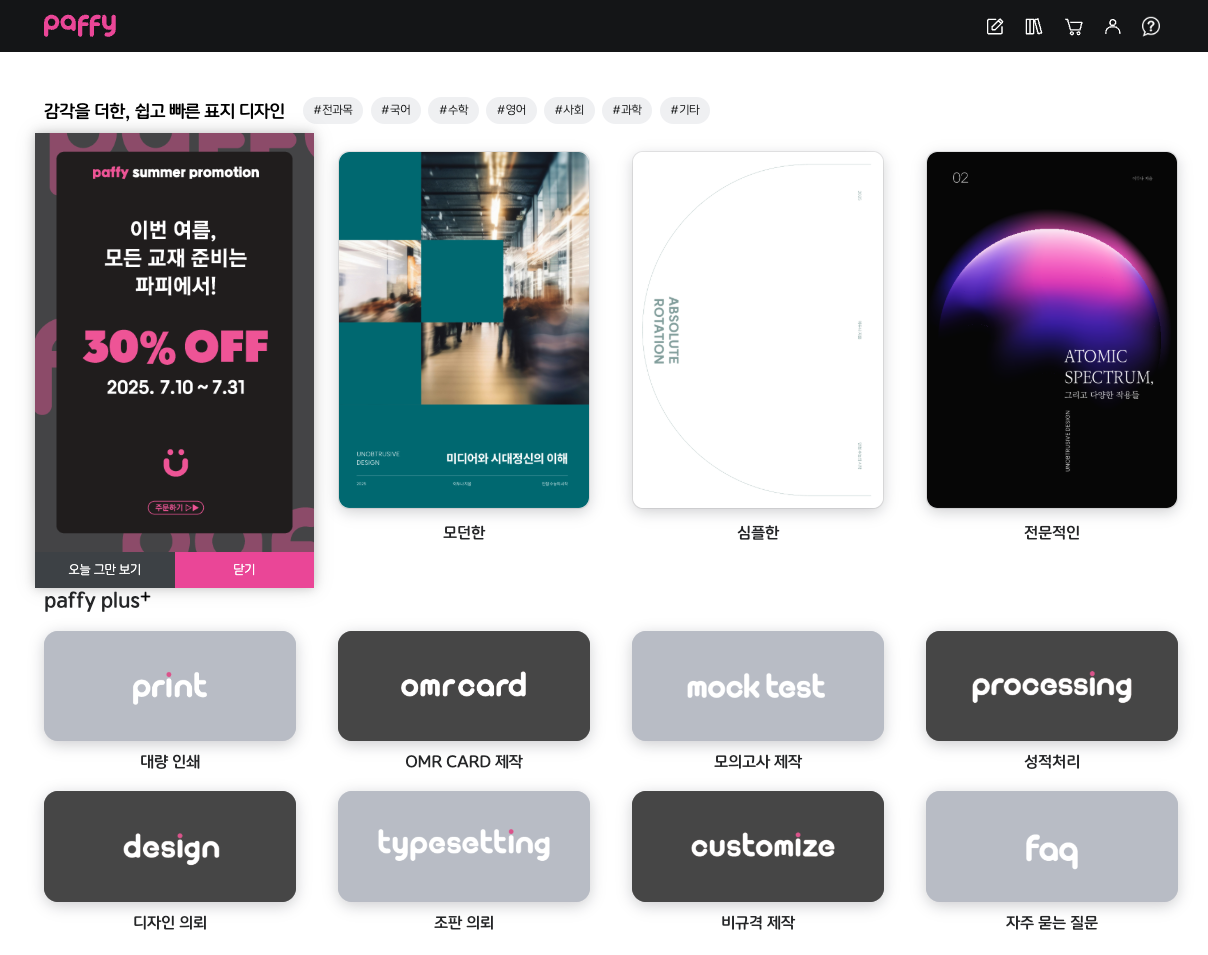Viewport: 1208px width, 955px height.
Task: Open the Absolute Rotation 심플한 cover thumbnail
Action: pyautogui.click(x=758, y=330)
